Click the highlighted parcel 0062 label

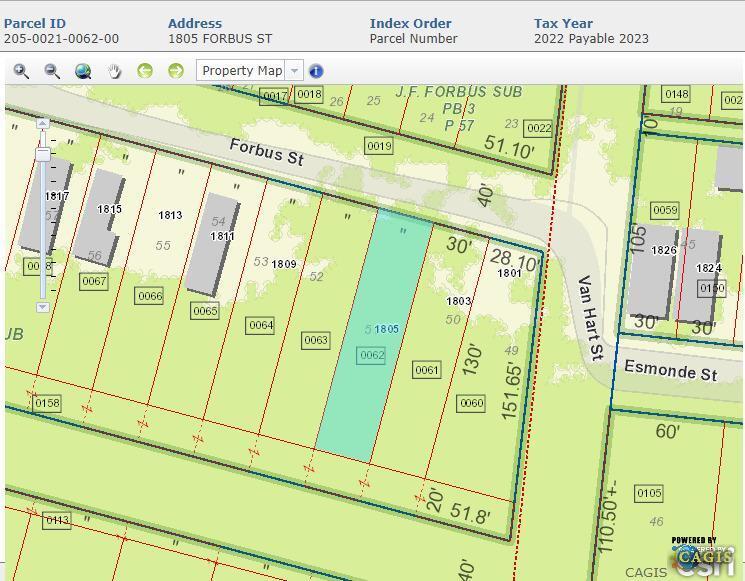coord(372,355)
